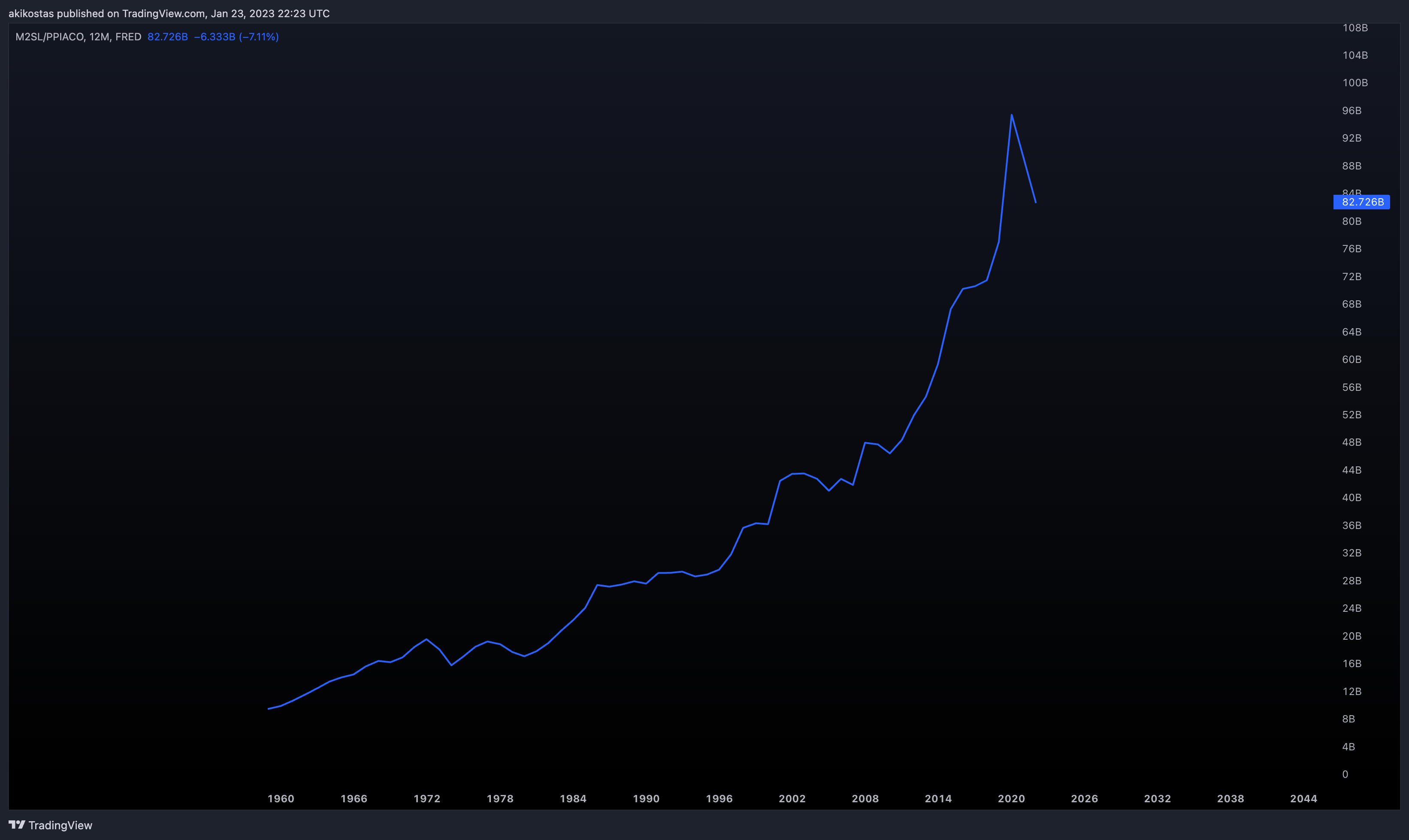Image resolution: width=1409 pixels, height=840 pixels.
Task: Click the 28B price axis label
Action: [1351, 581]
